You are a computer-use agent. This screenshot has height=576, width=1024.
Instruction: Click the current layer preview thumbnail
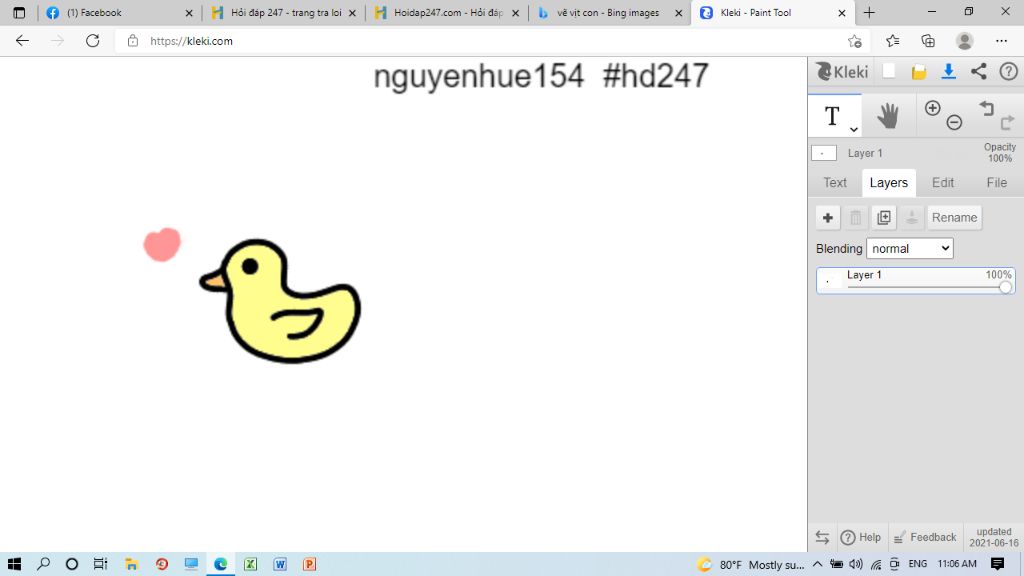click(824, 153)
